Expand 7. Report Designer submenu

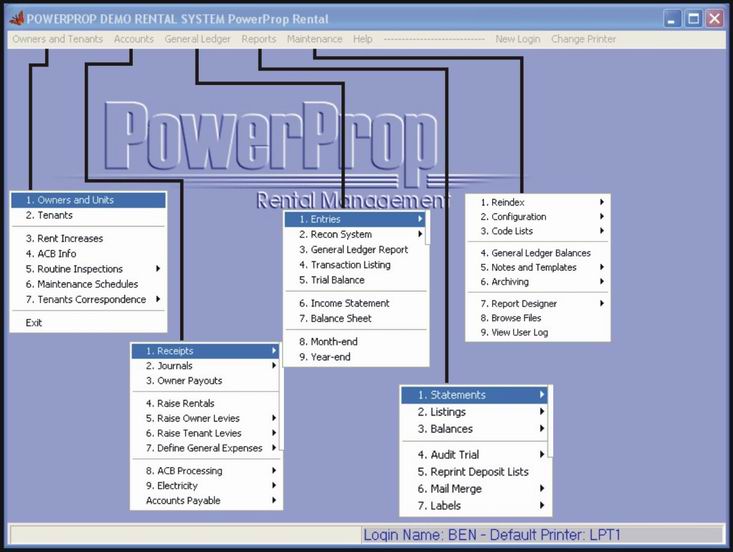pos(538,304)
